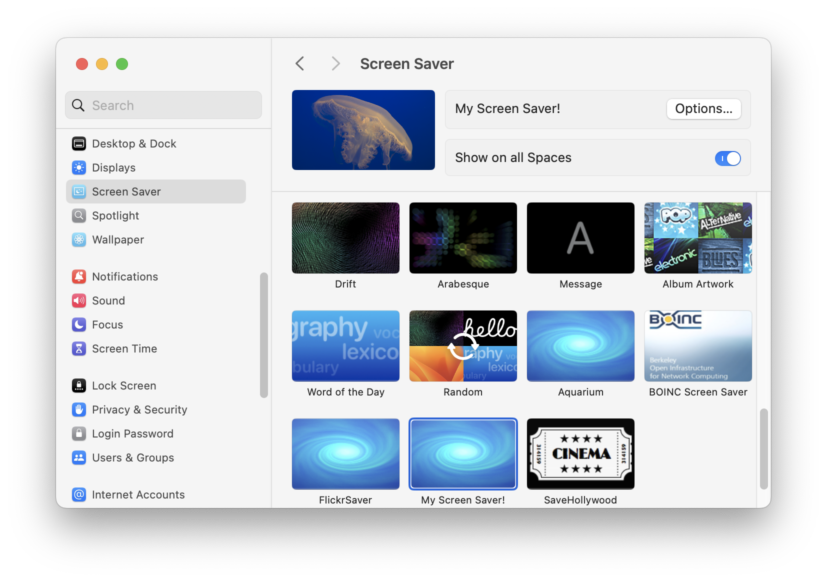The height and width of the screenshot is (582, 827).
Task: Select Spotlight in the sidebar
Action: [79, 215]
